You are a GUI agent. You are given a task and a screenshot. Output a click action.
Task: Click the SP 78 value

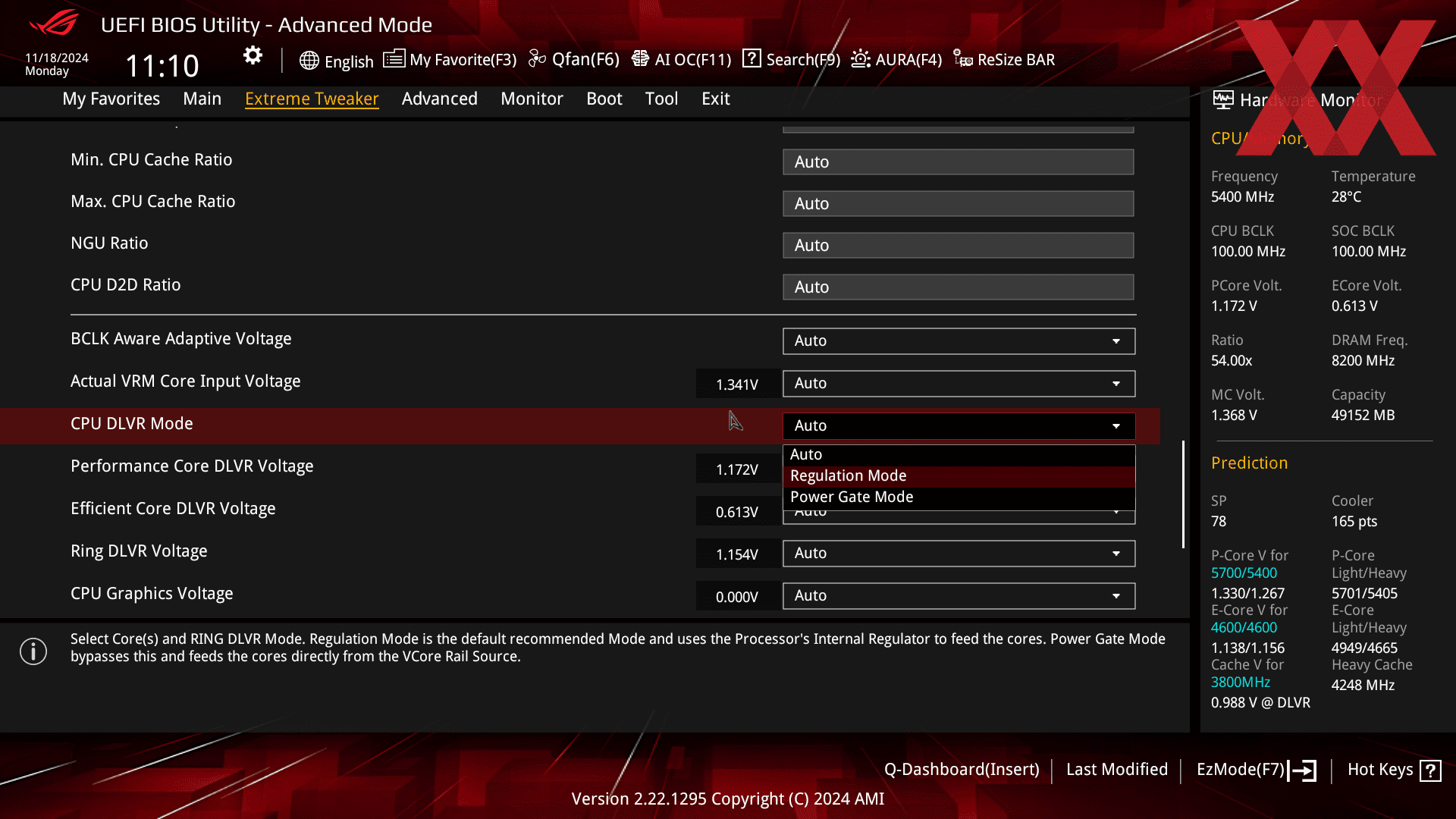coord(1219,522)
